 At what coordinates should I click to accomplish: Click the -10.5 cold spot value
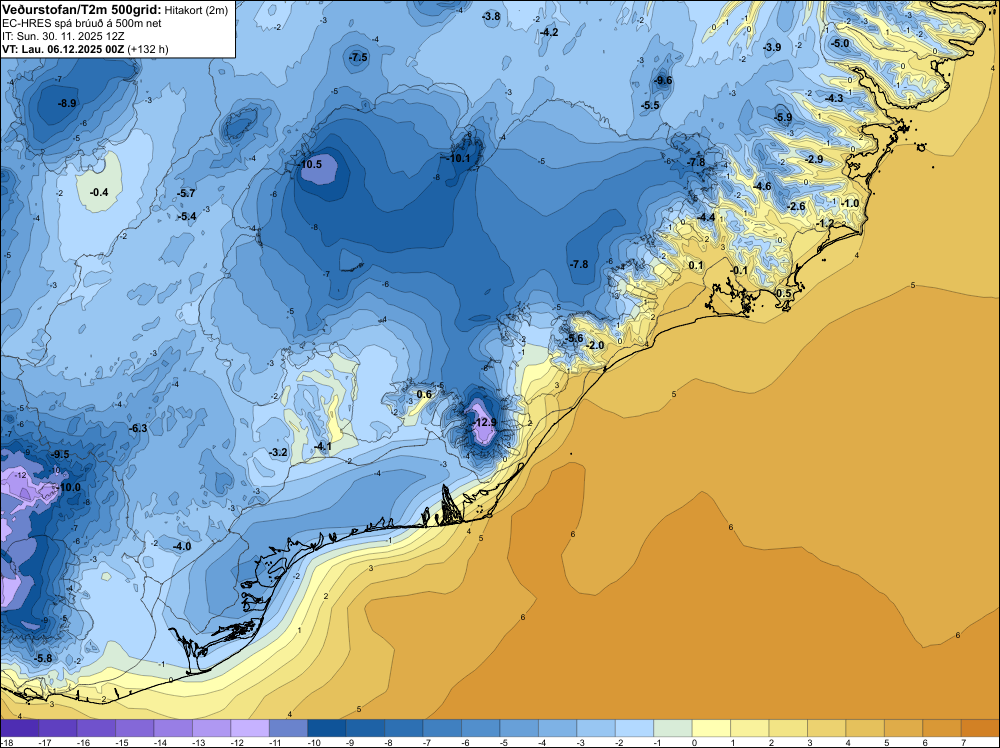310,165
